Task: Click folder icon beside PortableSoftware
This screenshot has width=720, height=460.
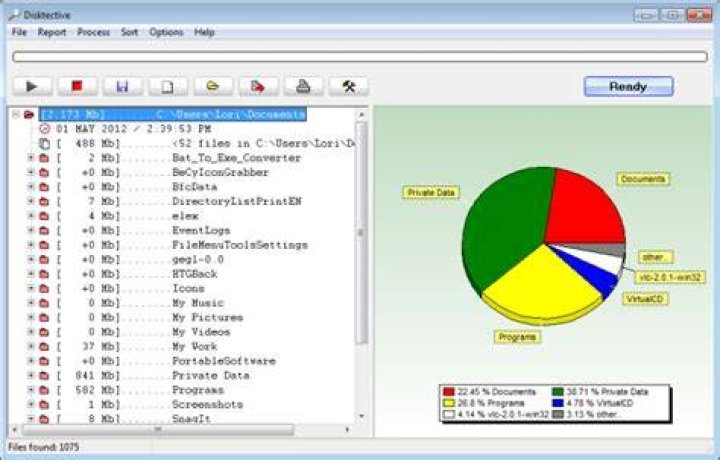Action: pyautogui.click(x=44, y=361)
